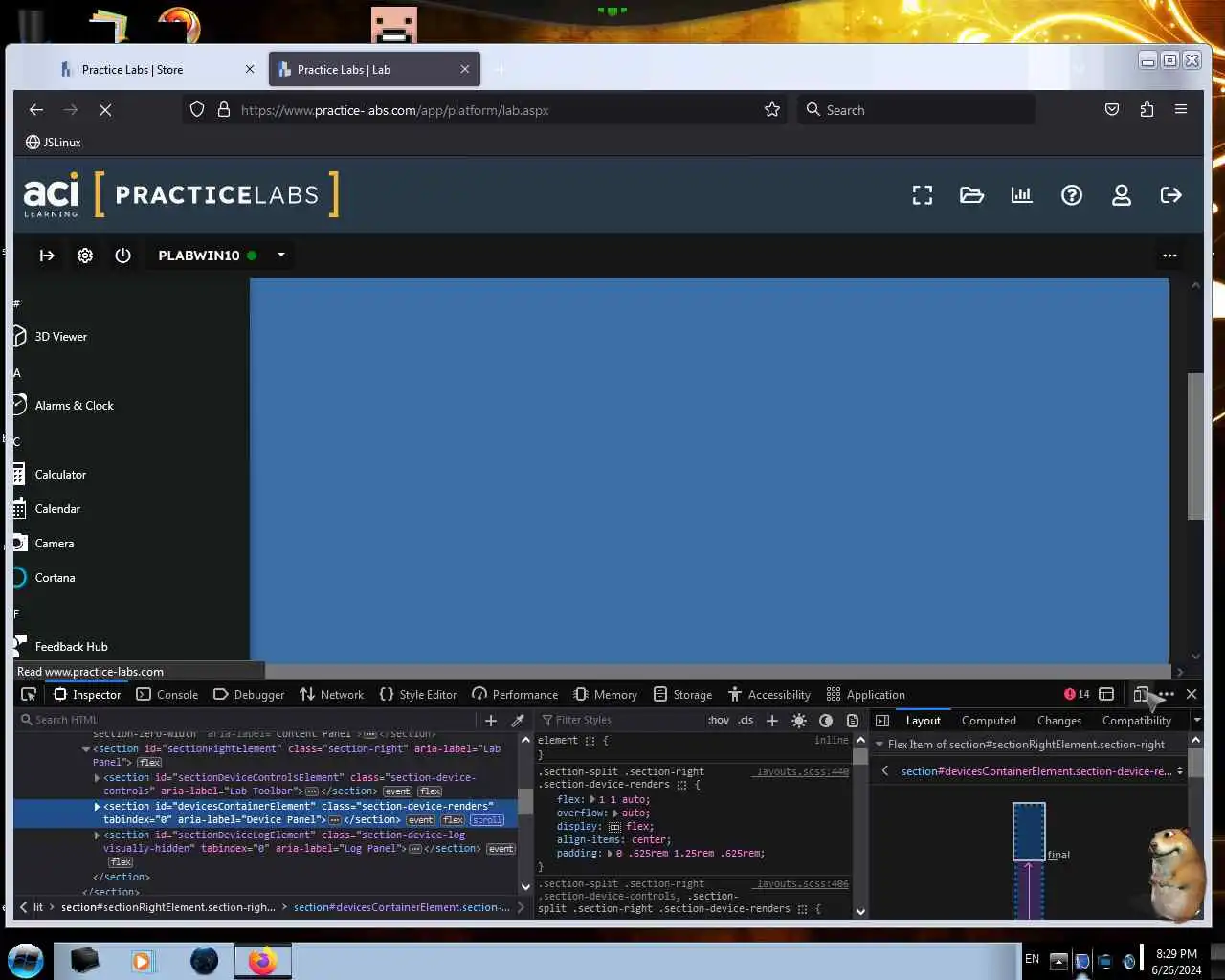
Task: Open the folder icon in Practice Labs header
Action: pos(972,195)
